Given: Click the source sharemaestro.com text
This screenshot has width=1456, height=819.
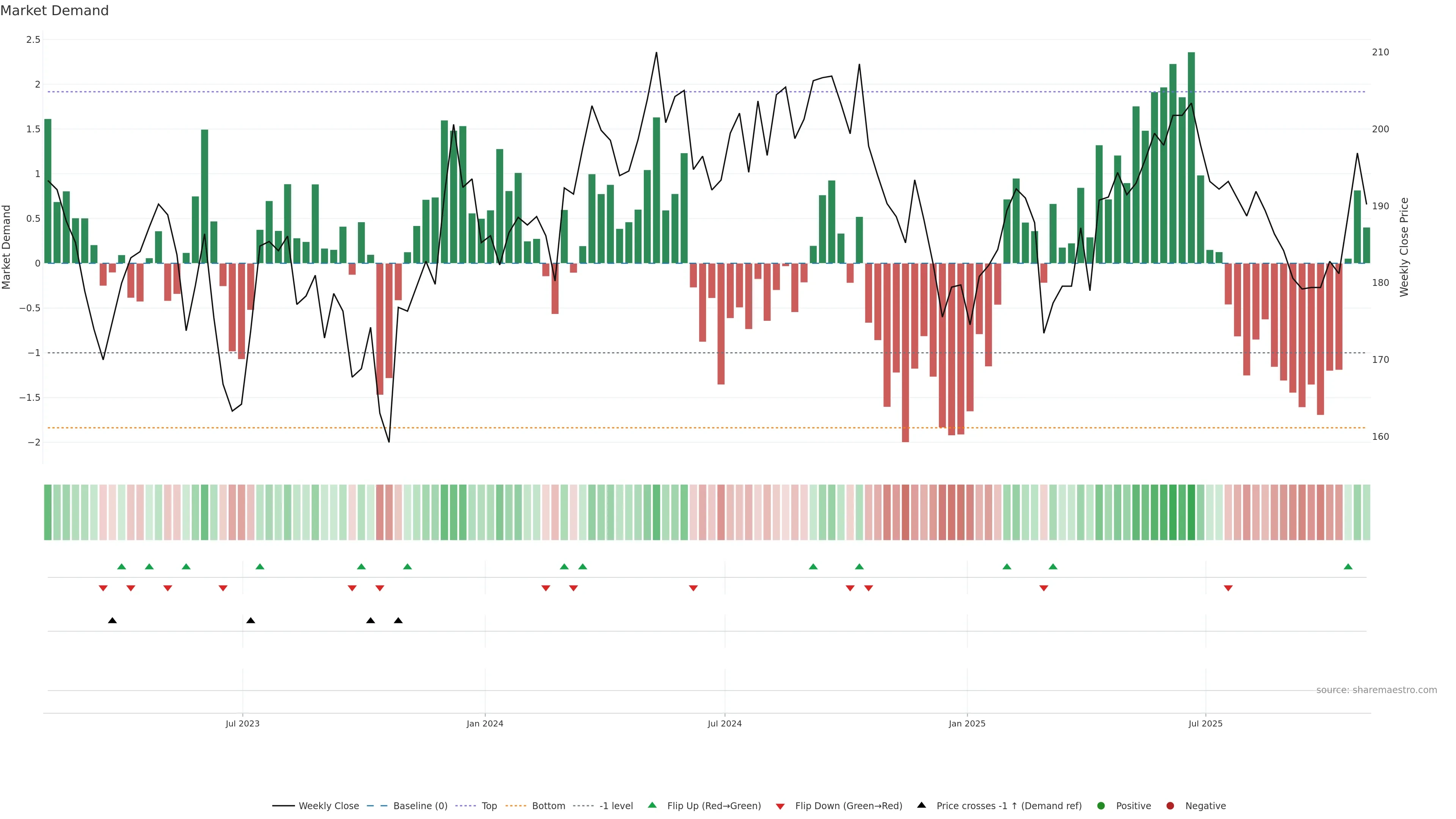Looking at the screenshot, I should point(1376,690).
